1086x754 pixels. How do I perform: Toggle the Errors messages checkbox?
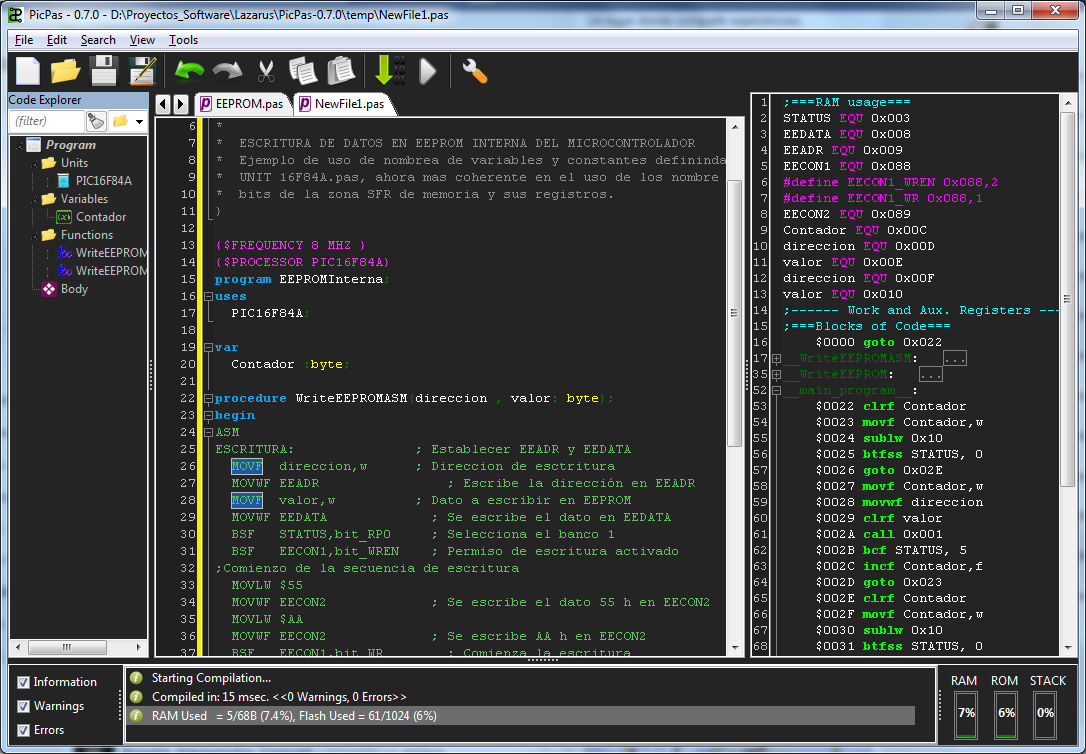coord(23,730)
